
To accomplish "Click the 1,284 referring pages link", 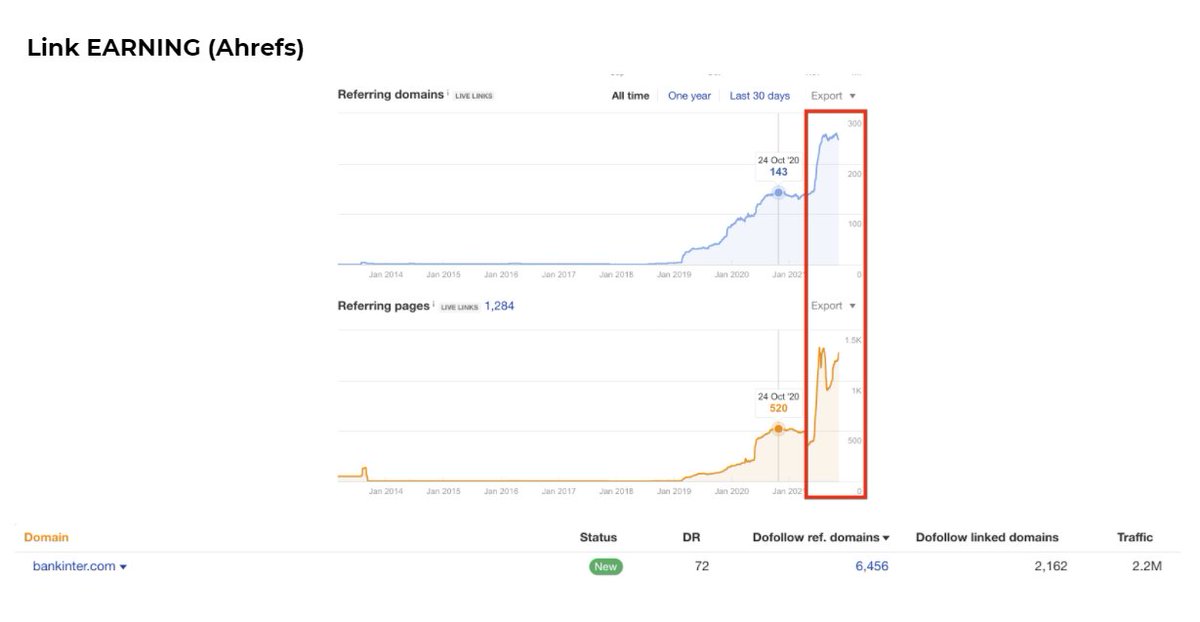I will (x=499, y=306).
